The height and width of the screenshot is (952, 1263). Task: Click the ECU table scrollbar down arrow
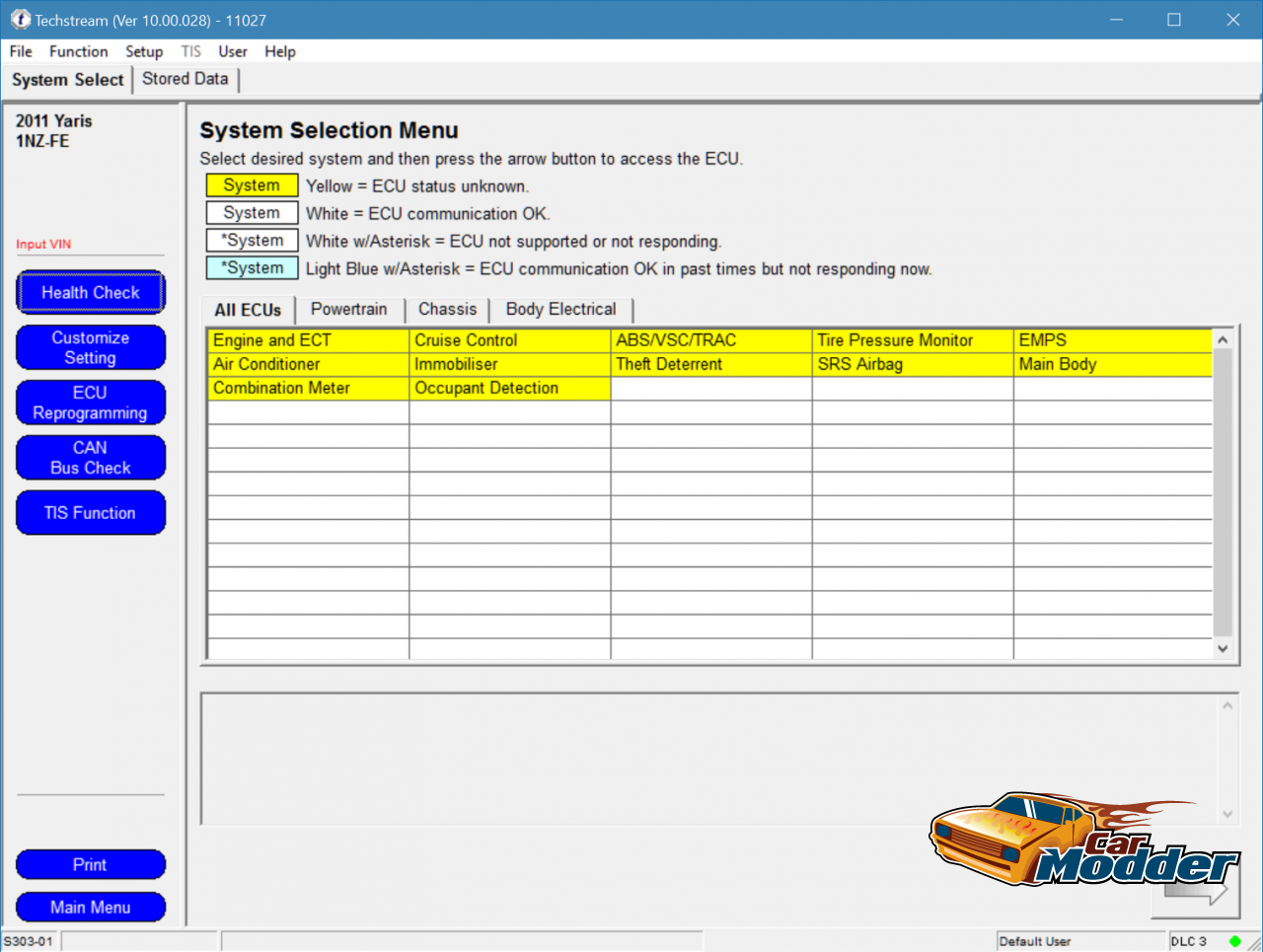point(1223,648)
